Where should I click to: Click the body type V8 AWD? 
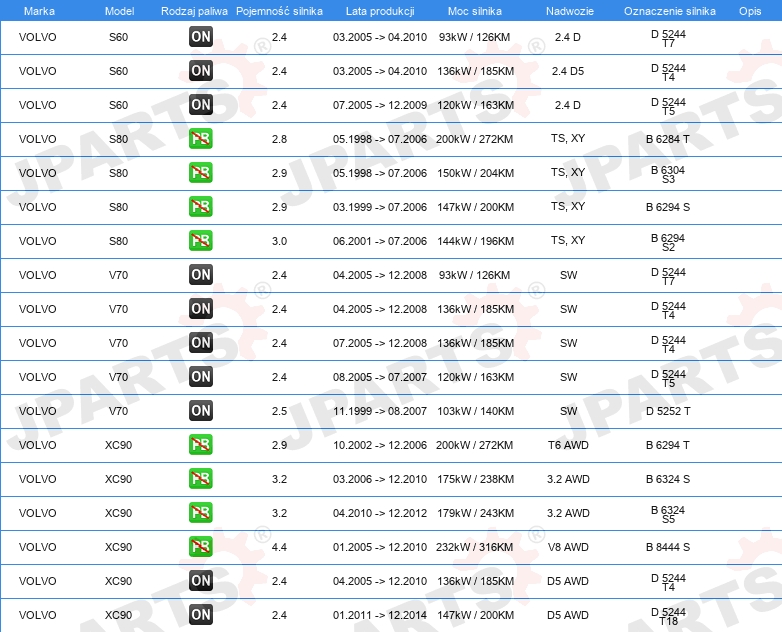pos(568,547)
